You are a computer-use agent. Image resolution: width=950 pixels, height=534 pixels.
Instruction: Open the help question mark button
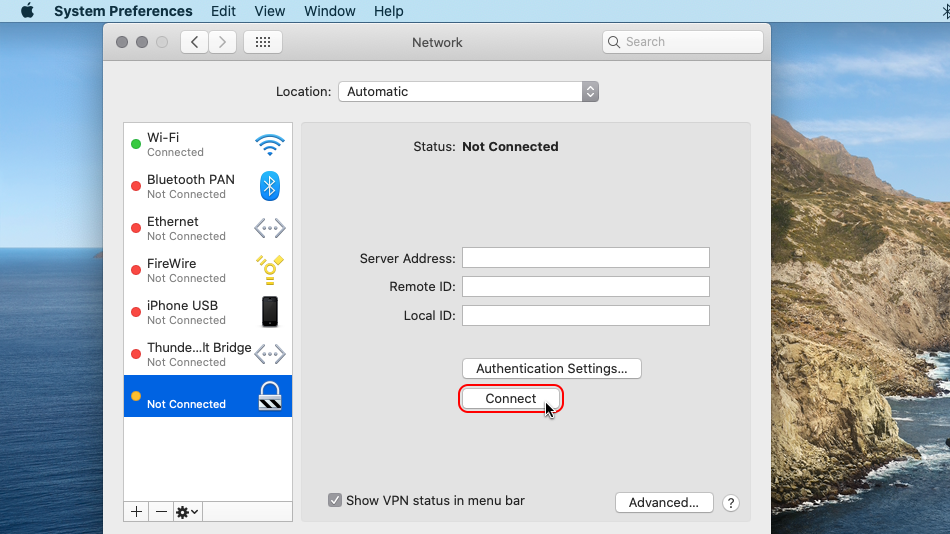(x=730, y=503)
